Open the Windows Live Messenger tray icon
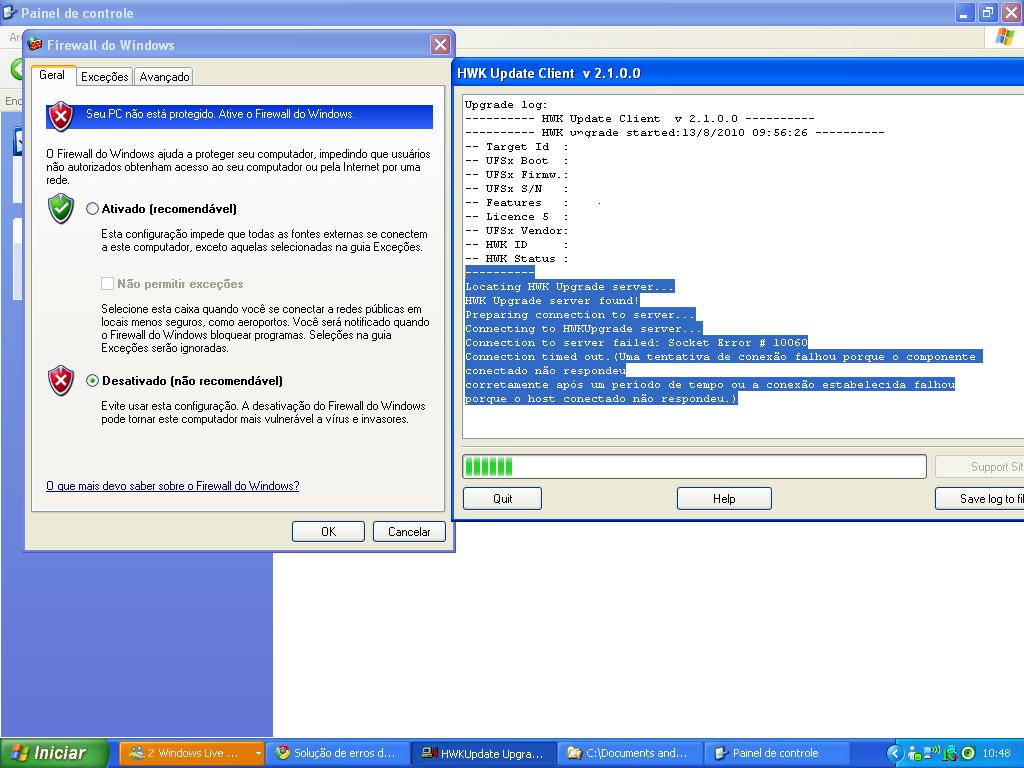This screenshot has width=1024, height=768. (x=914, y=754)
